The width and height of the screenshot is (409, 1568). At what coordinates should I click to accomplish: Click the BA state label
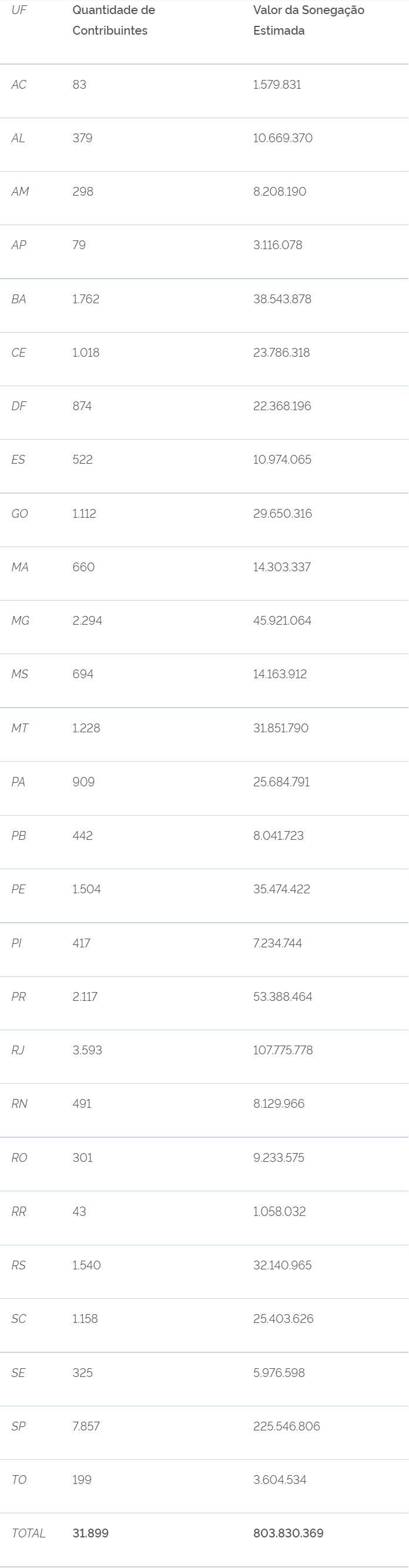pos(19,300)
